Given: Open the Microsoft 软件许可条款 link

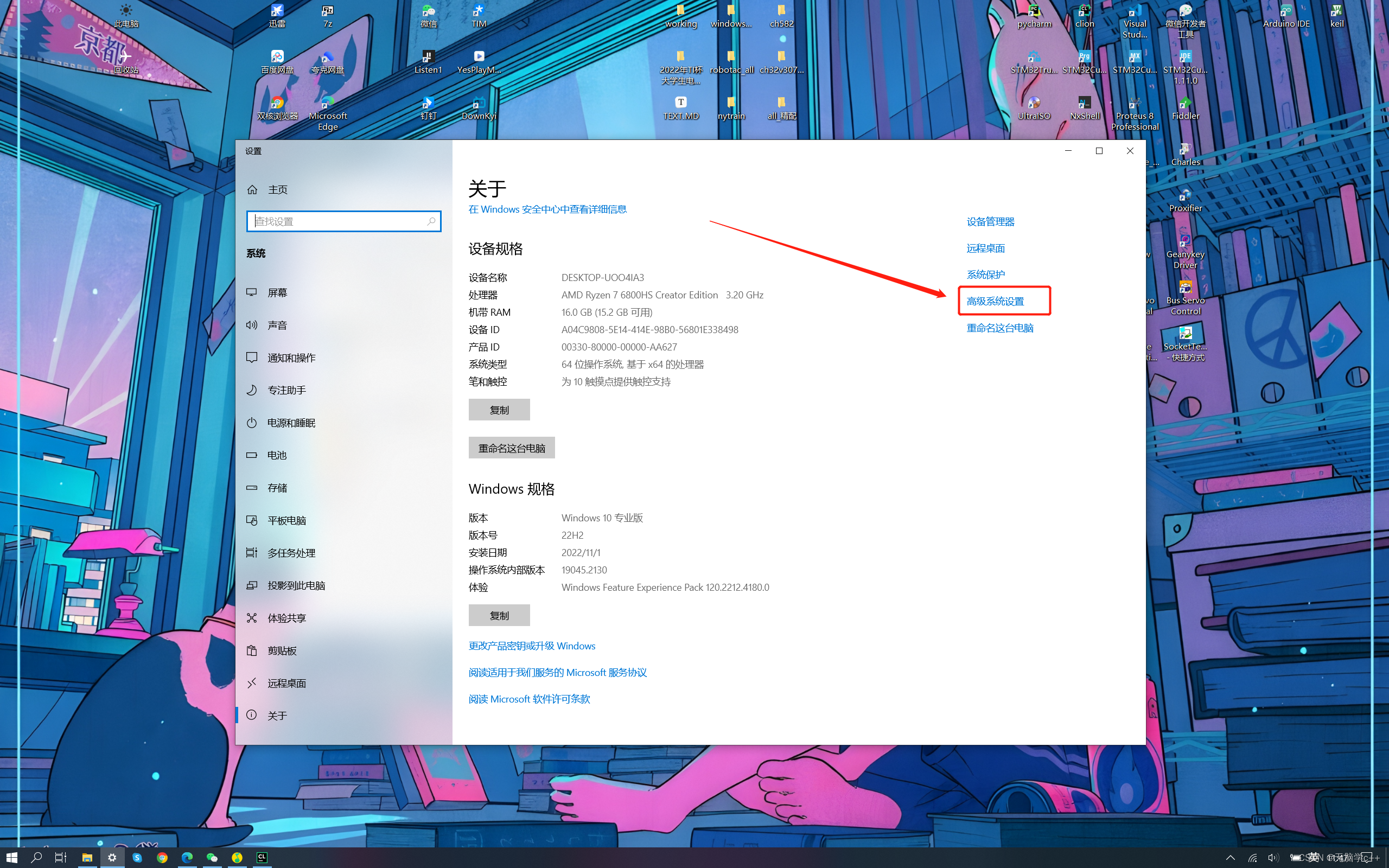Looking at the screenshot, I should coord(529,699).
